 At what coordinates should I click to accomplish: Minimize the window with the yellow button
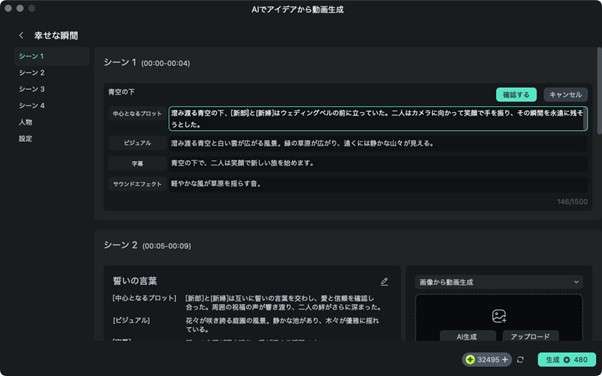click(x=20, y=8)
